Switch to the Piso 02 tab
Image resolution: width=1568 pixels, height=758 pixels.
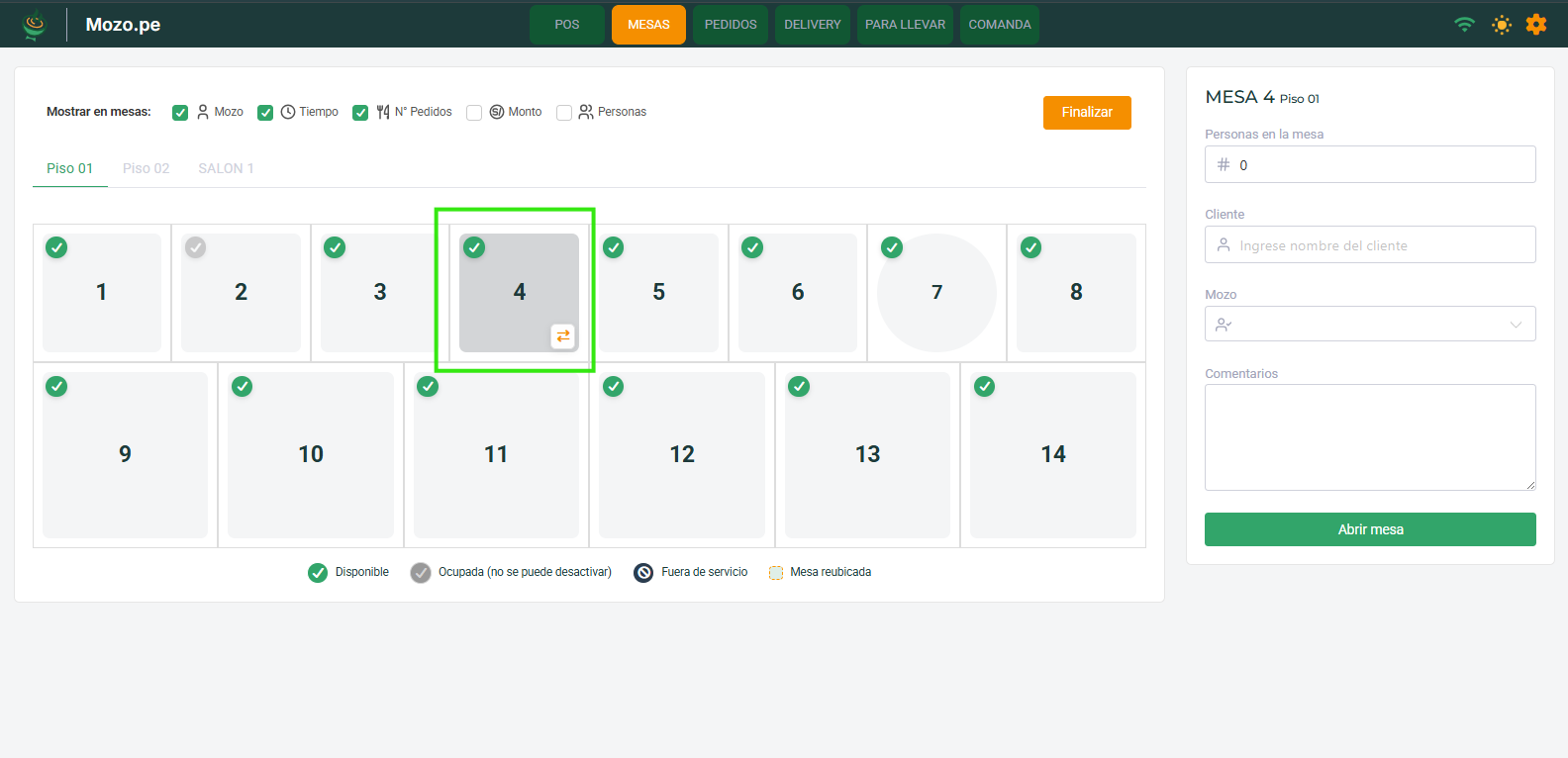(146, 168)
